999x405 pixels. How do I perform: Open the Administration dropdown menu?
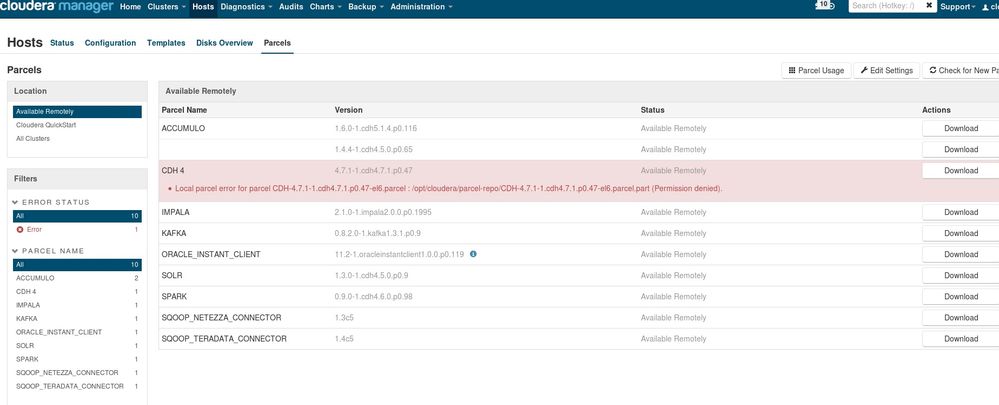click(421, 6)
